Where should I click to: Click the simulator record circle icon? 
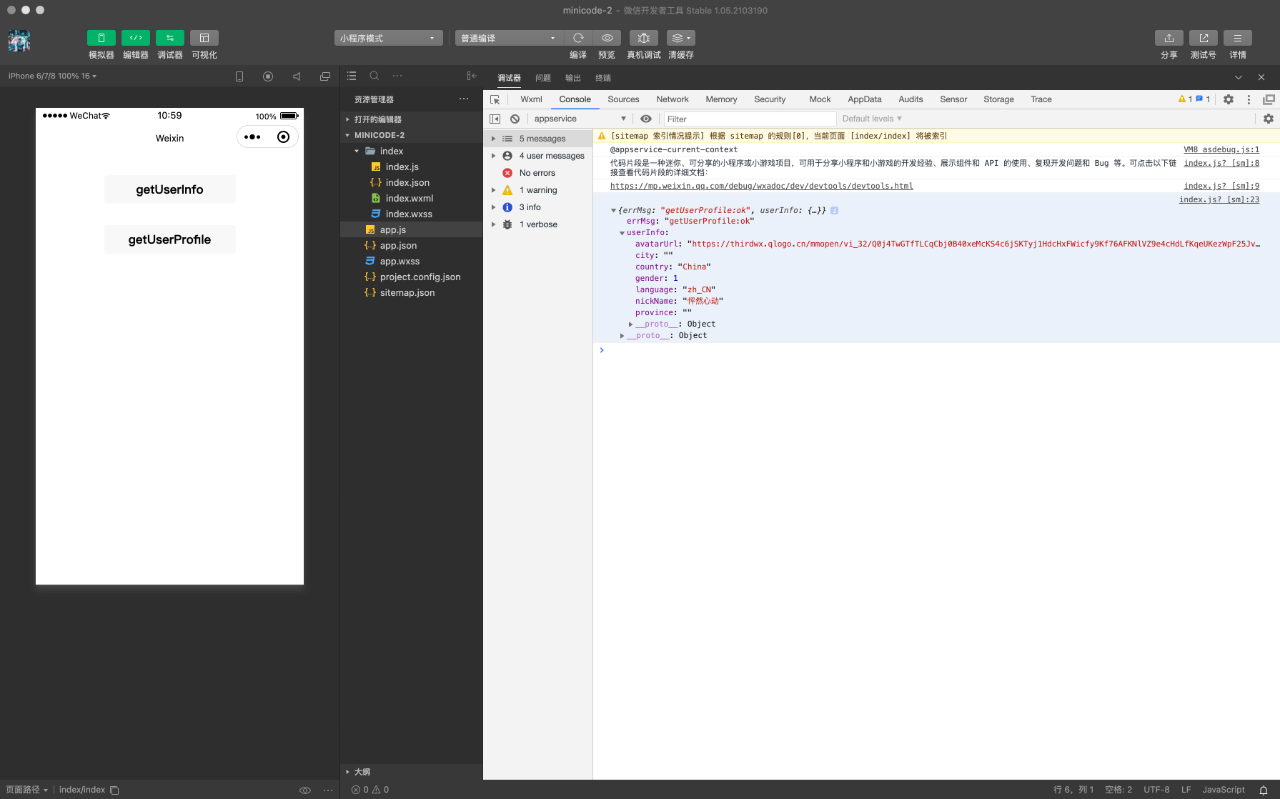click(x=268, y=76)
